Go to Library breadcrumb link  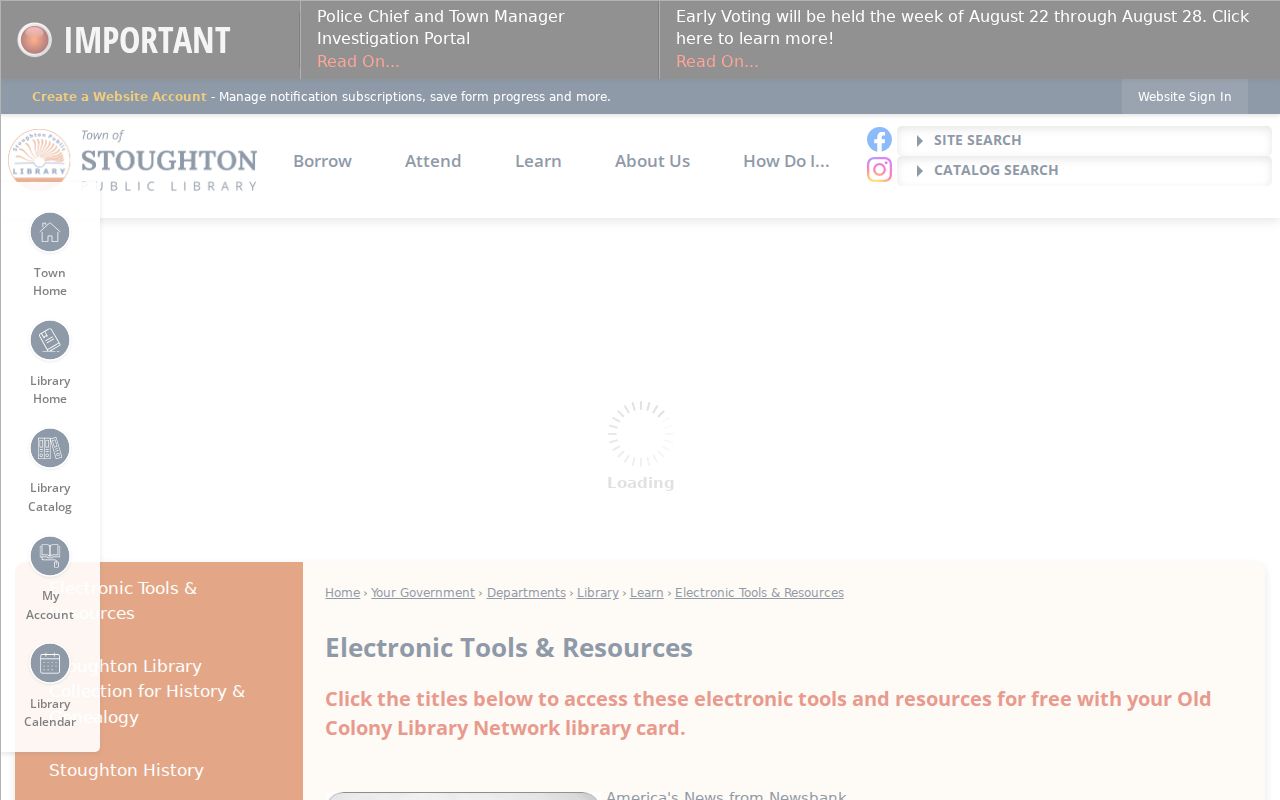point(598,593)
